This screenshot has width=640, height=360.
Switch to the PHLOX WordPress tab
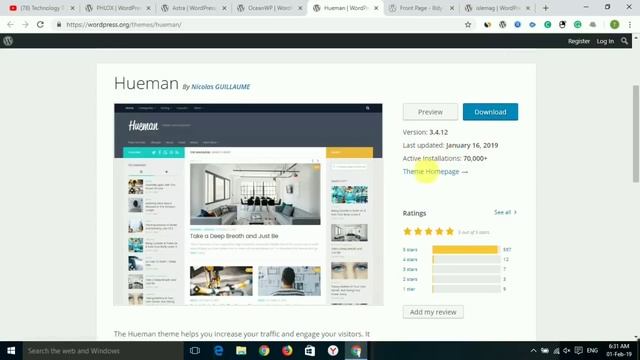[x=117, y=8]
